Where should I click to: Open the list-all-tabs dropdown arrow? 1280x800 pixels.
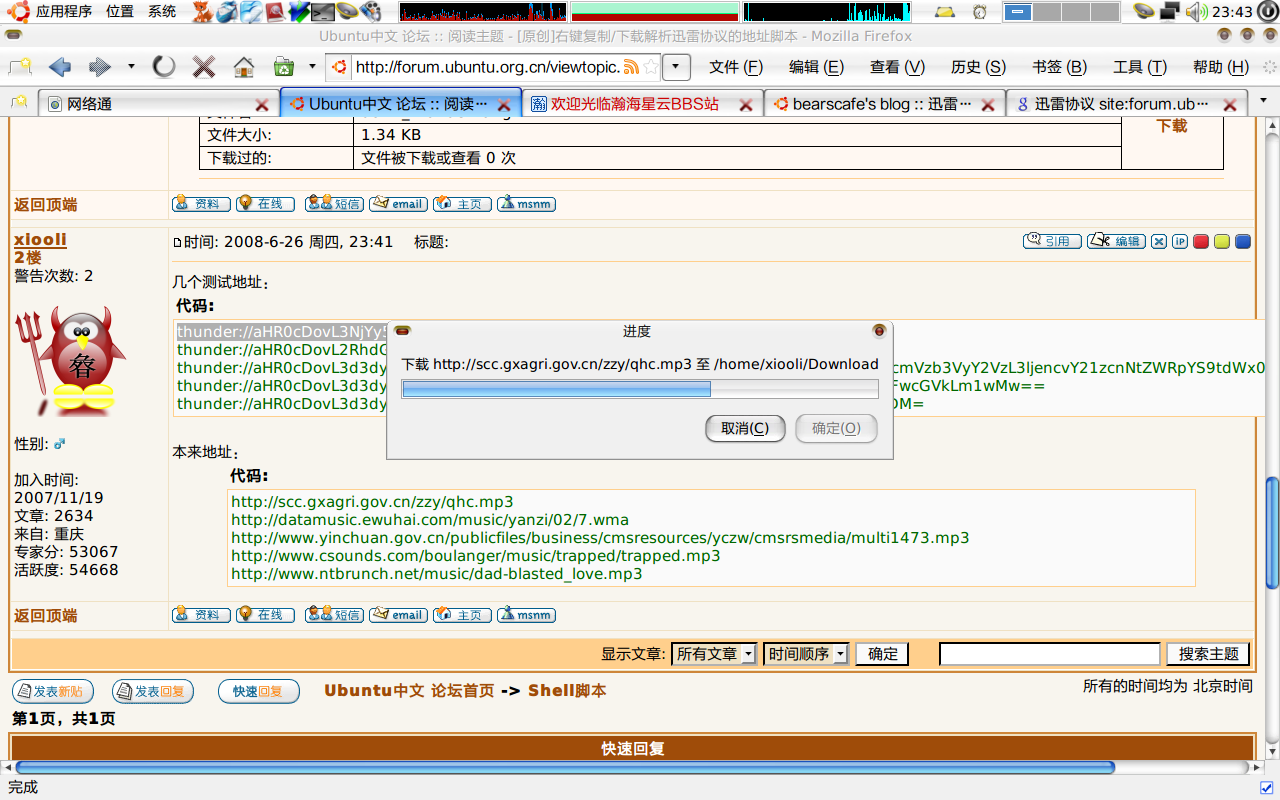coord(1263,103)
